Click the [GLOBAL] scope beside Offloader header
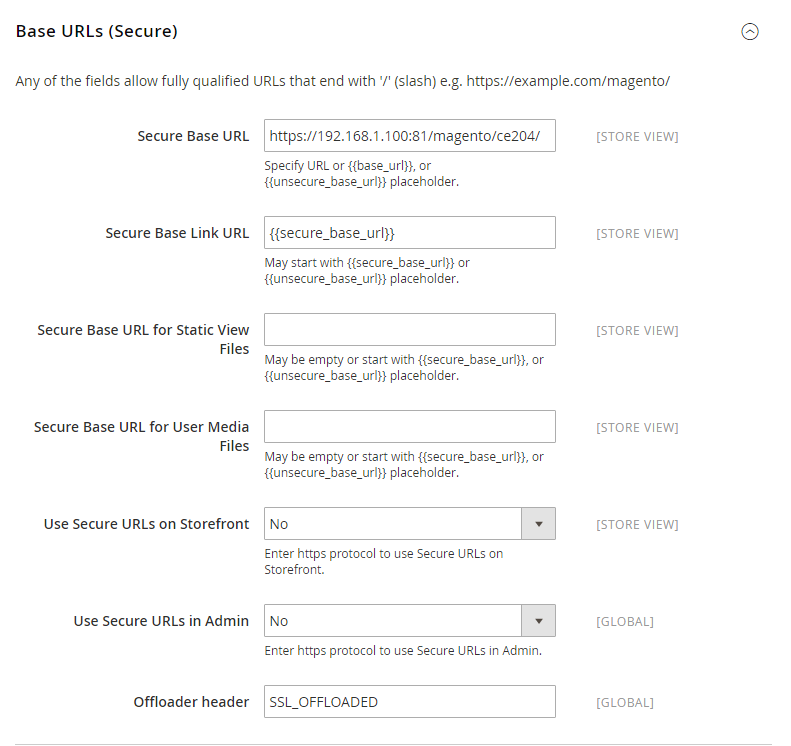 [625, 703]
